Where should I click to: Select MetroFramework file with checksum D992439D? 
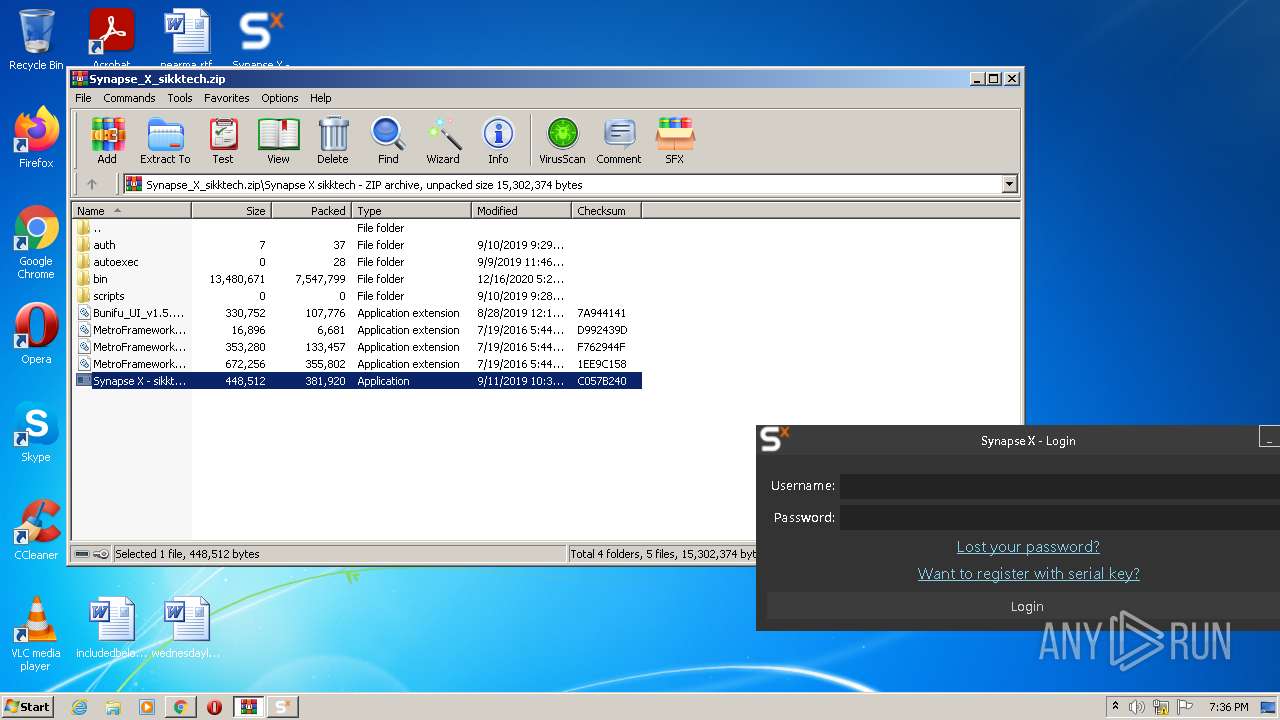point(357,330)
